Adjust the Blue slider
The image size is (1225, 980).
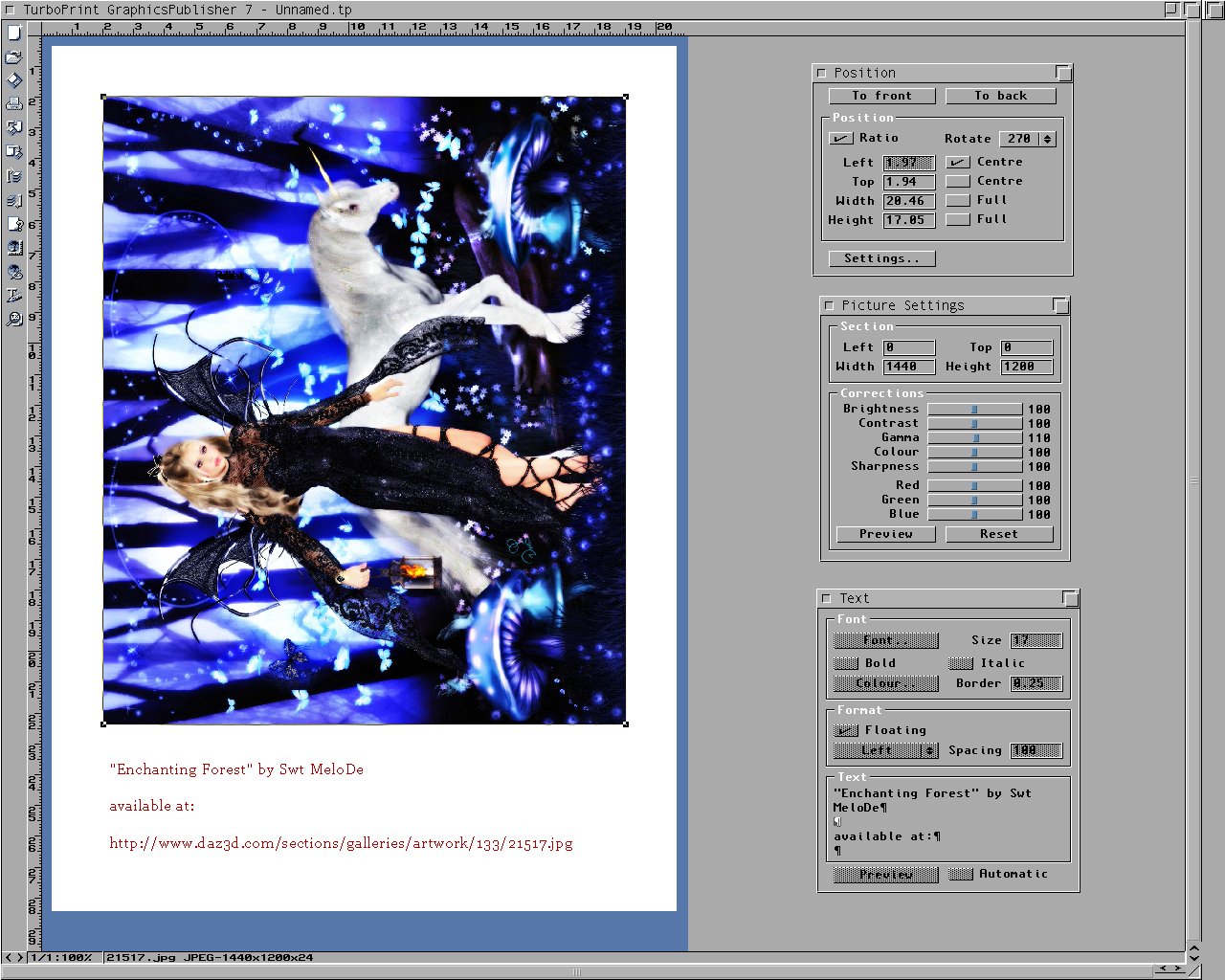pyautogui.click(x=975, y=514)
